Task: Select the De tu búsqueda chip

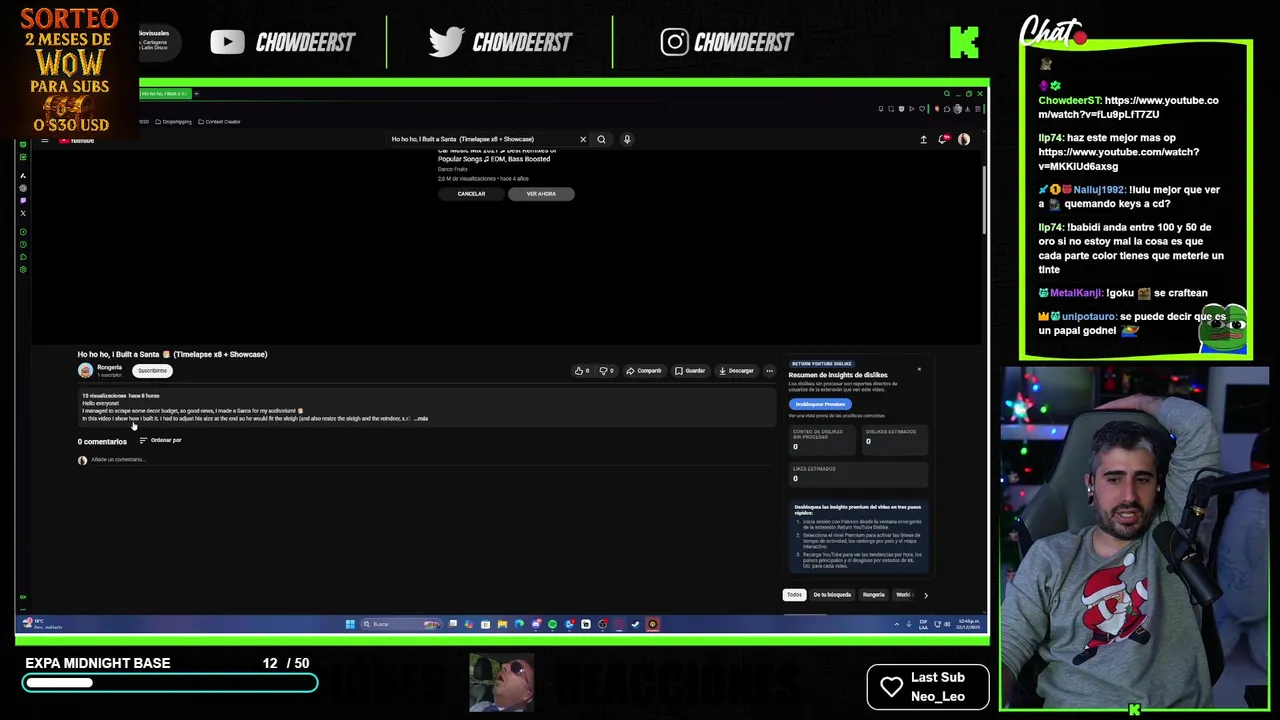Action: [832, 595]
